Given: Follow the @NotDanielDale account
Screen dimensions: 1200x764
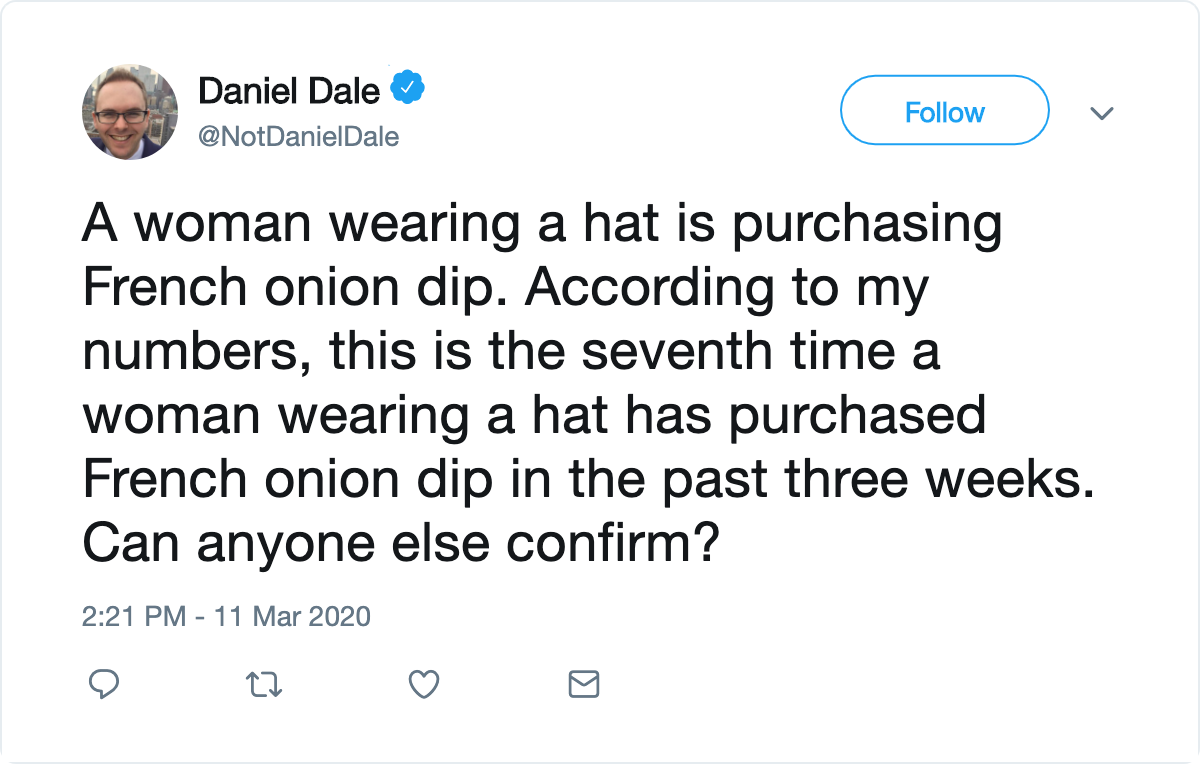Looking at the screenshot, I should pos(944,110).
